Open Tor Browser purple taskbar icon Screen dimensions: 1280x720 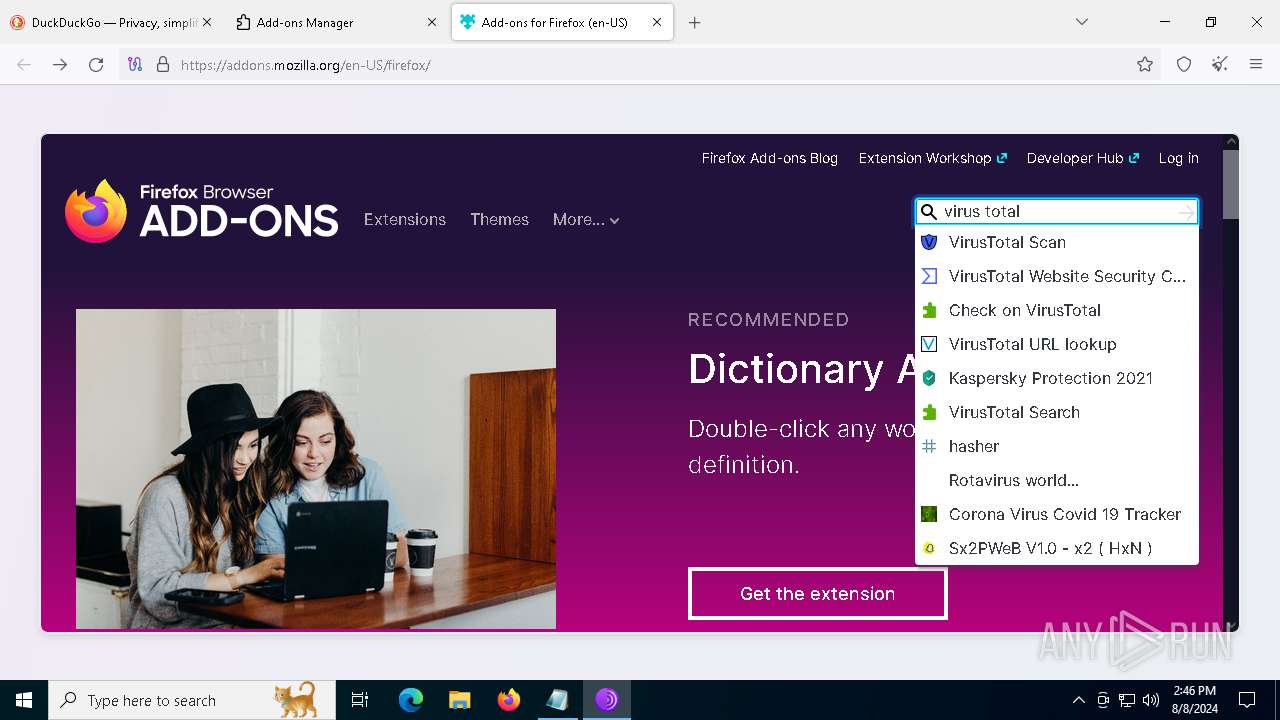pos(607,700)
